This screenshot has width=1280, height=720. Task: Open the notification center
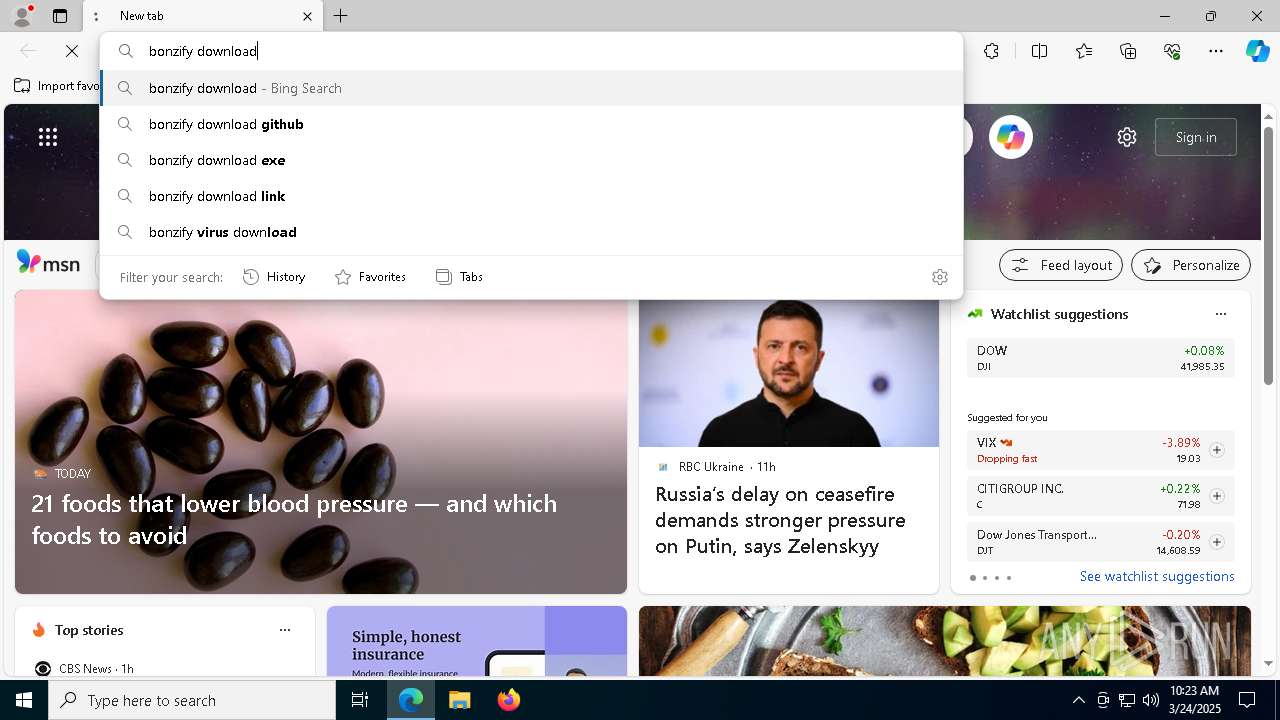coord(1247,700)
